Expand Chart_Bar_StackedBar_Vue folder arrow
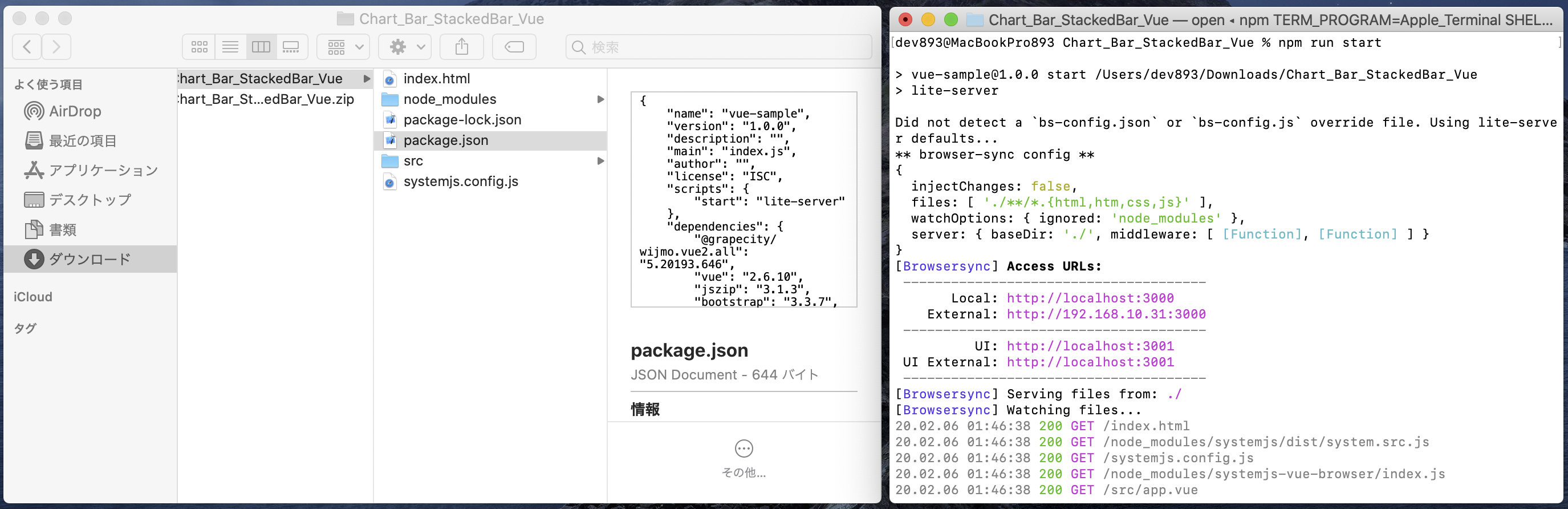The height and width of the screenshot is (509, 1568). point(367,79)
